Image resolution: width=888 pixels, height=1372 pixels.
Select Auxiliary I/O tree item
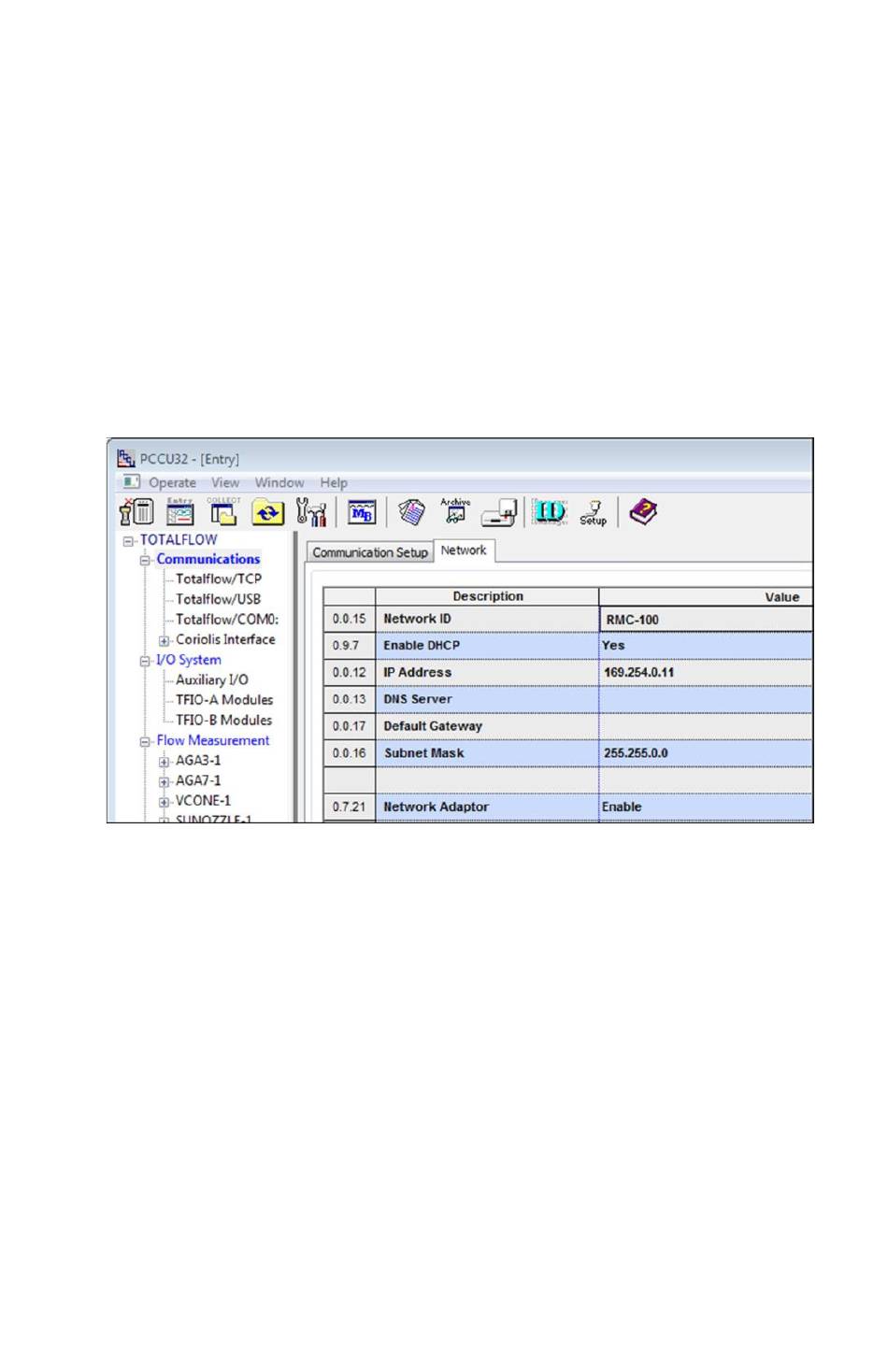(x=212, y=680)
